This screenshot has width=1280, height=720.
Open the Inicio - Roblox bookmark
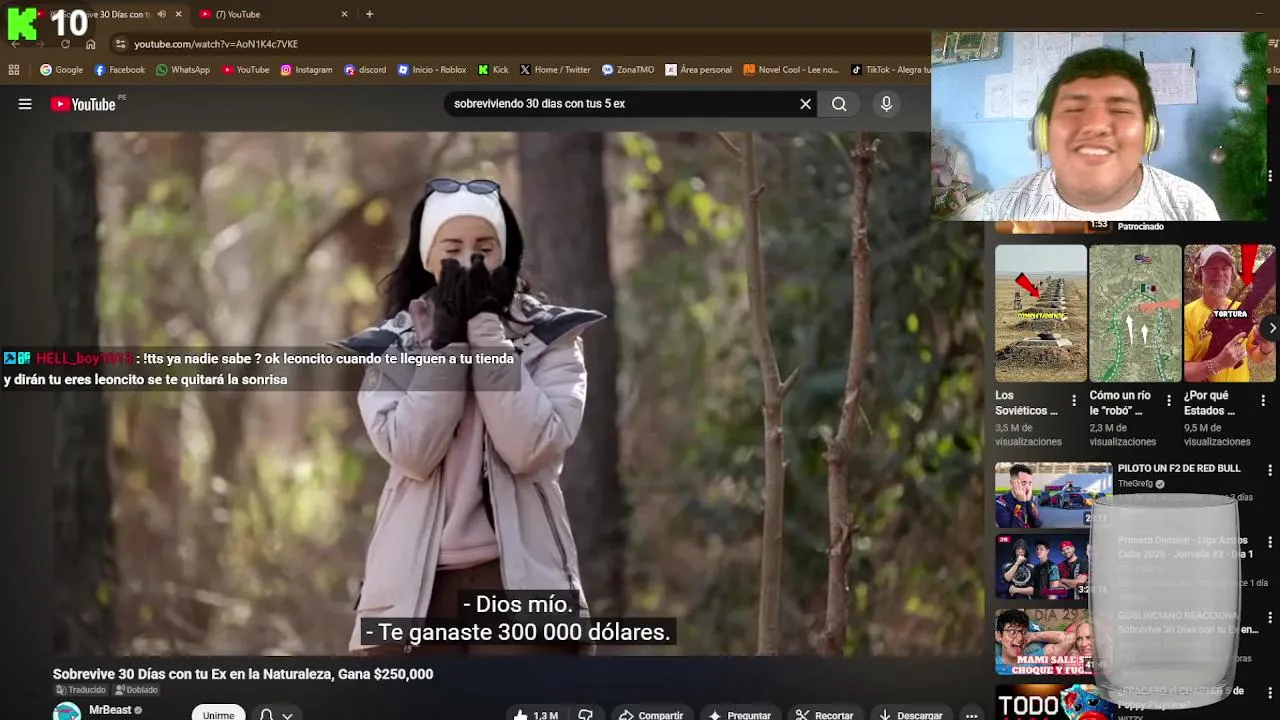coord(432,70)
